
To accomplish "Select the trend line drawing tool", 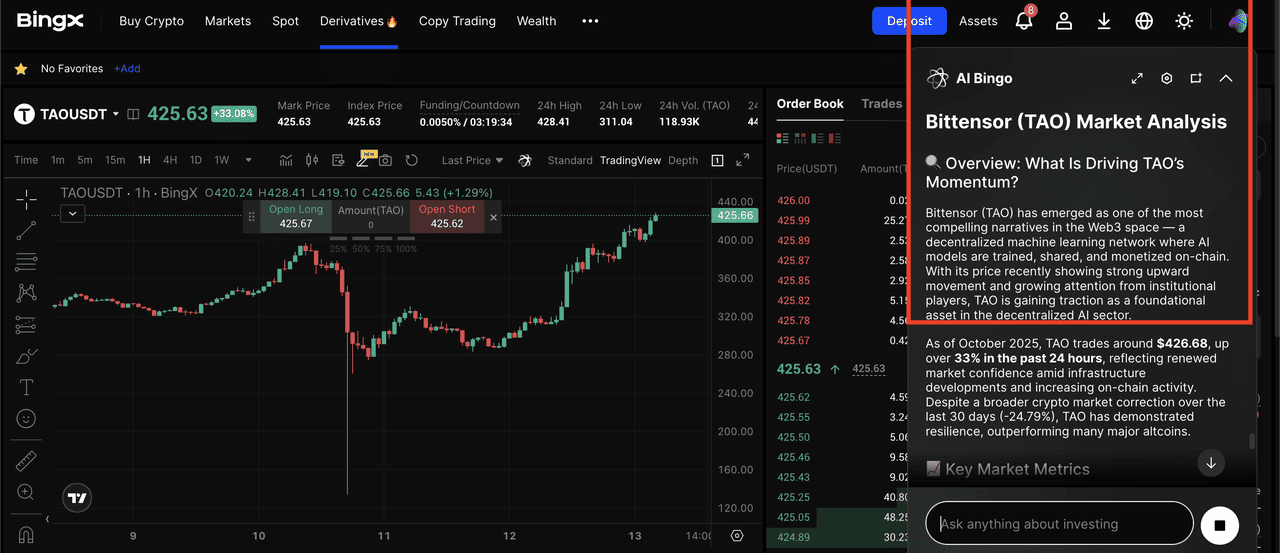I will click(26, 231).
